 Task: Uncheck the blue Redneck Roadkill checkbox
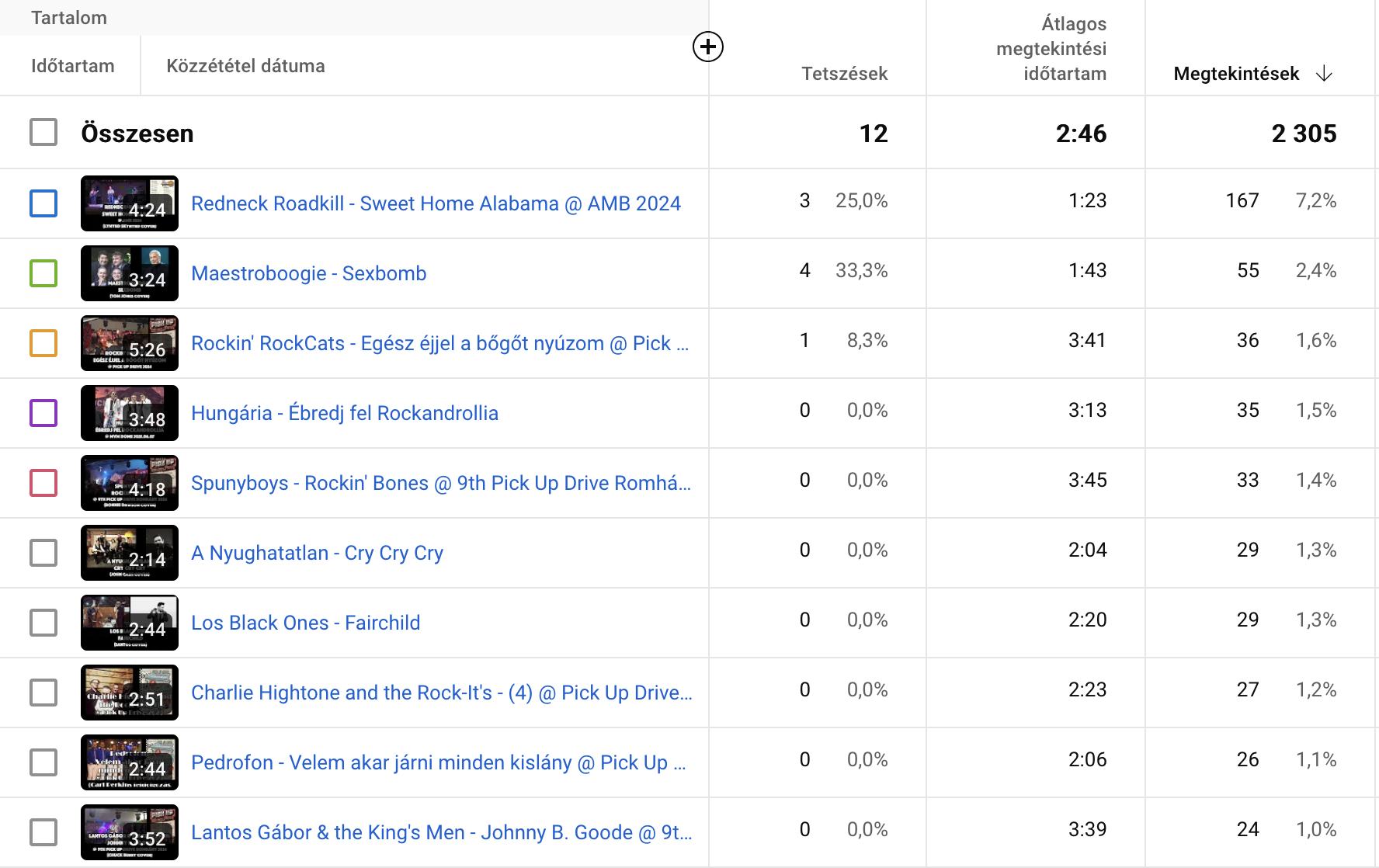click(x=43, y=203)
